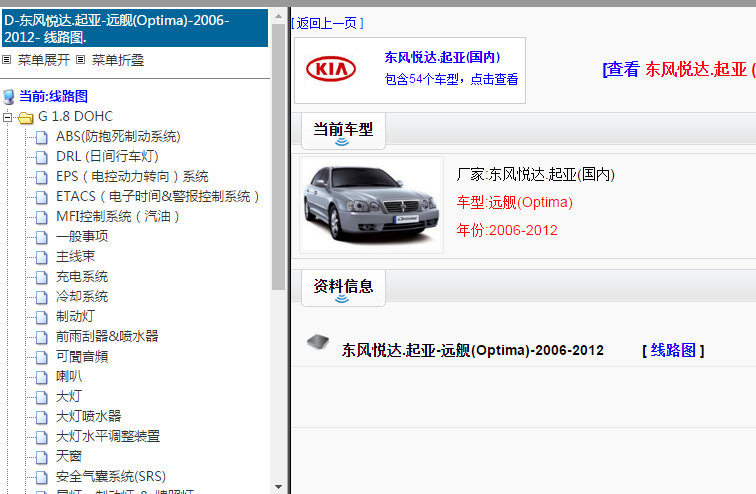Open the 东风悦达.起亚(国内) brand link
The image size is (756, 494).
[x=442, y=57]
